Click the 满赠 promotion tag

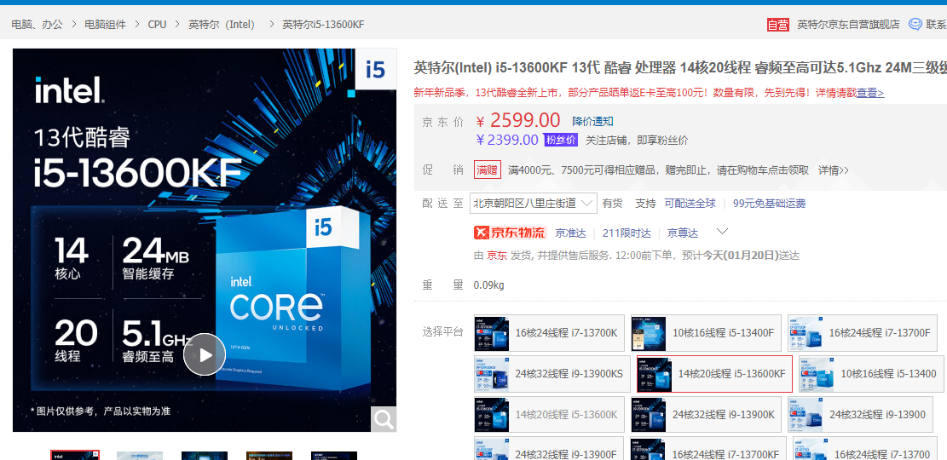tap(487, 170)
